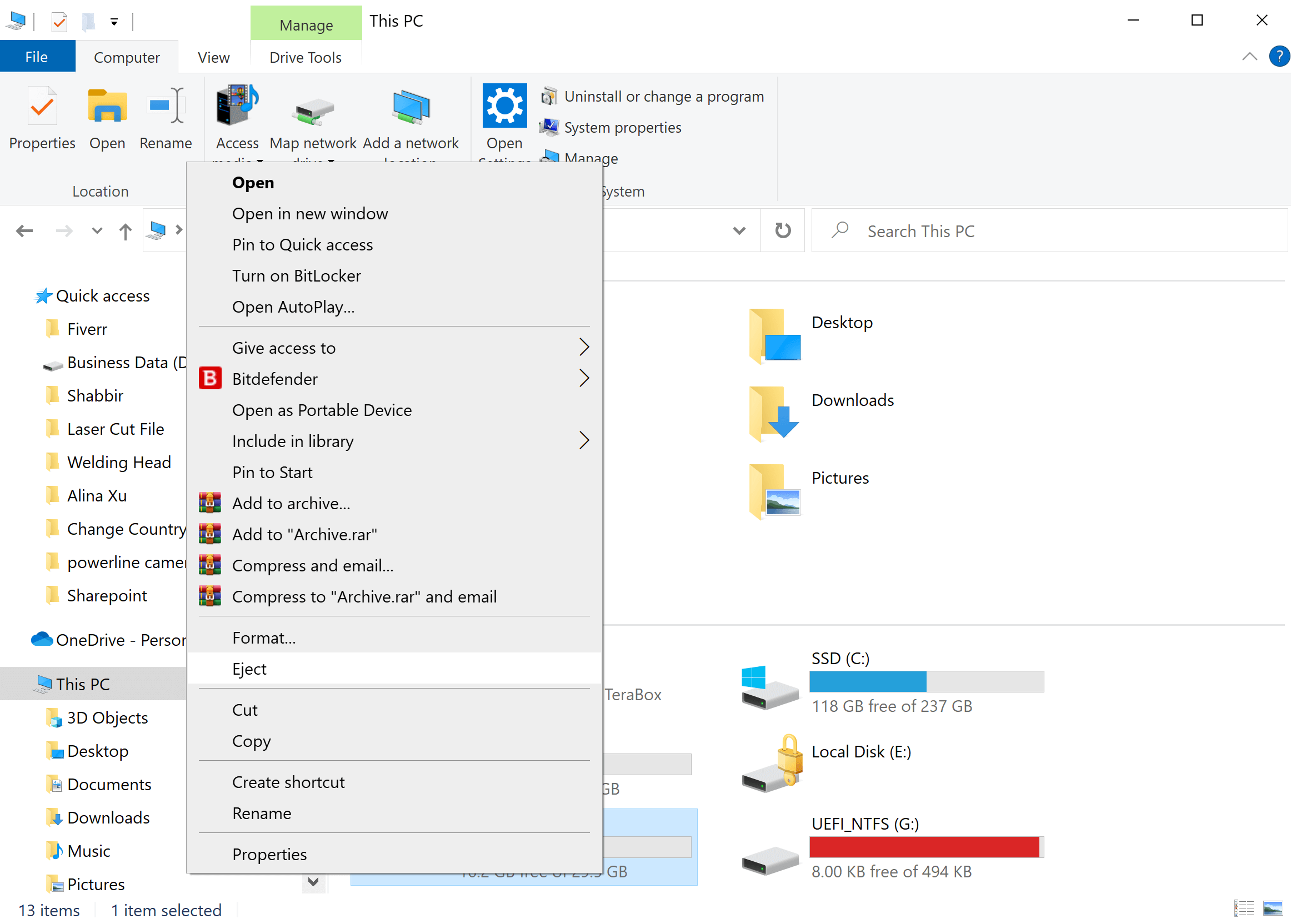
Task: Select Turn on BitLocker
Action: click(296, 275)
